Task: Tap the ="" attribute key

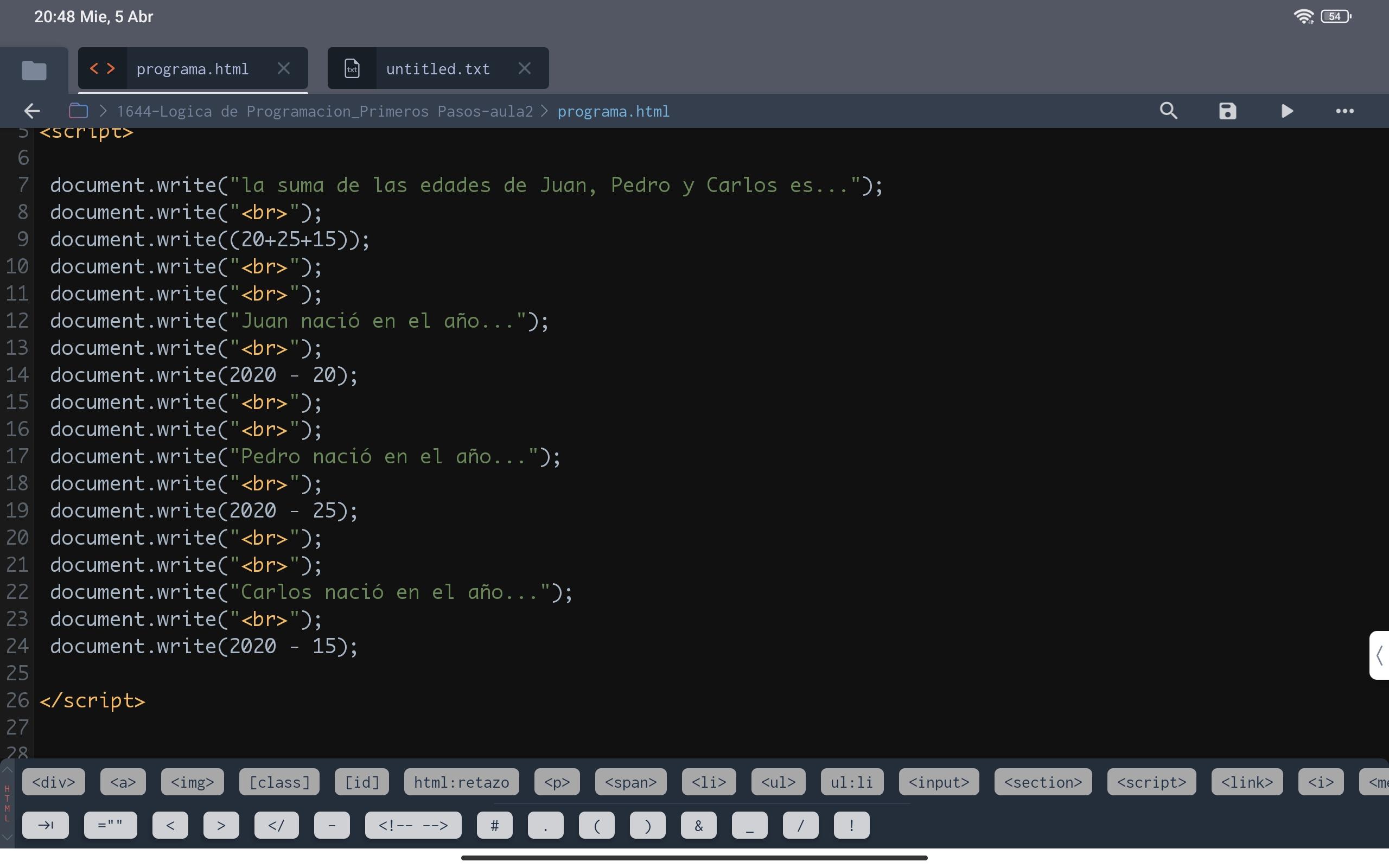Action: point(110,825)
